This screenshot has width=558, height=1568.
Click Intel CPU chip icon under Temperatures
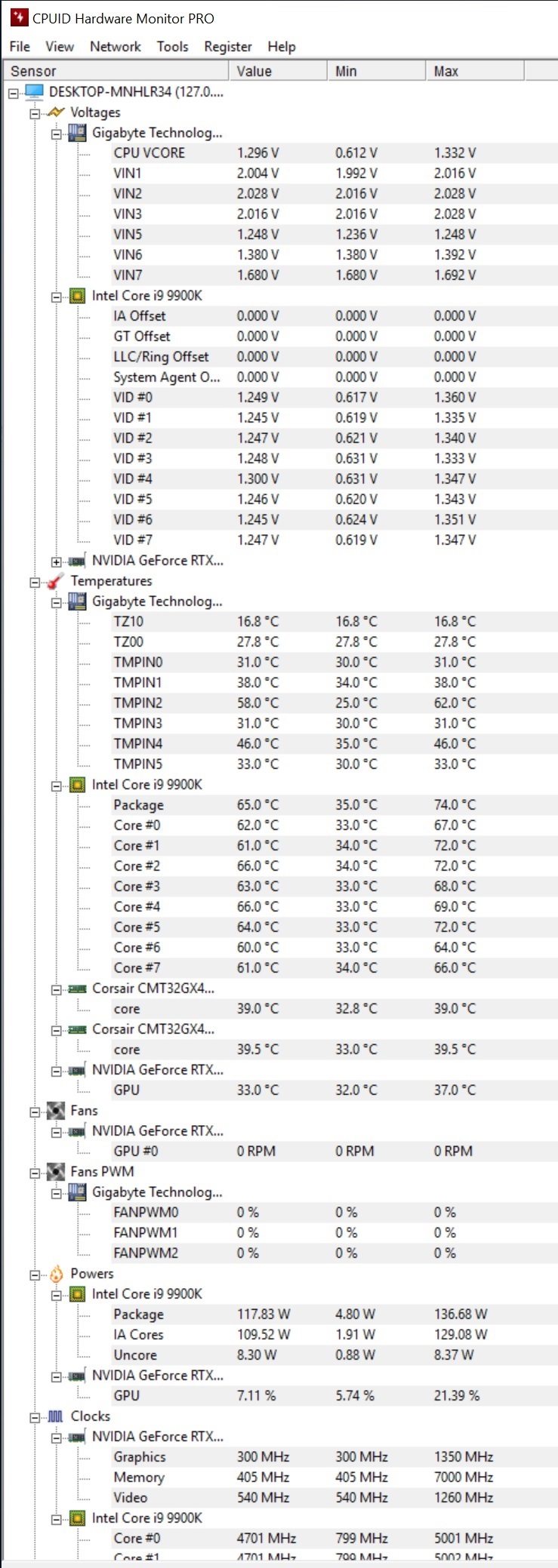pos(77,785)
